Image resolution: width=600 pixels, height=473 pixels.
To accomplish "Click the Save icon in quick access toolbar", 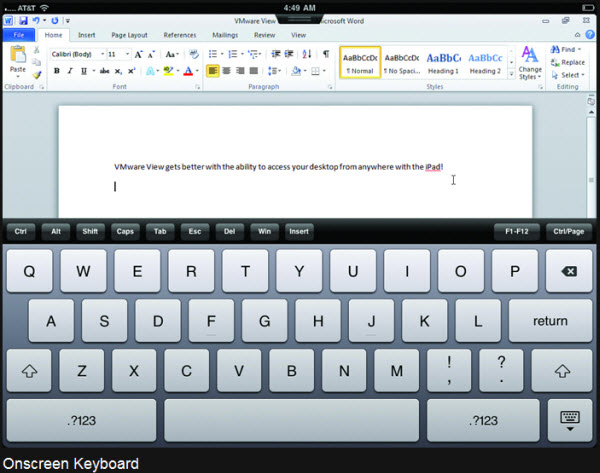I will click(23, 20).
